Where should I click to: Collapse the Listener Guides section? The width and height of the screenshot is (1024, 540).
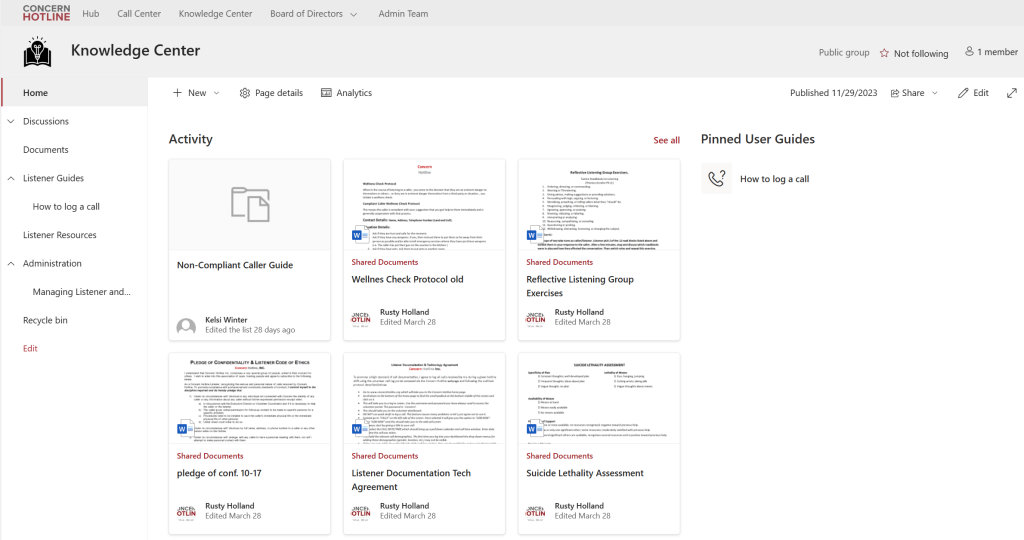click(11, 178)
